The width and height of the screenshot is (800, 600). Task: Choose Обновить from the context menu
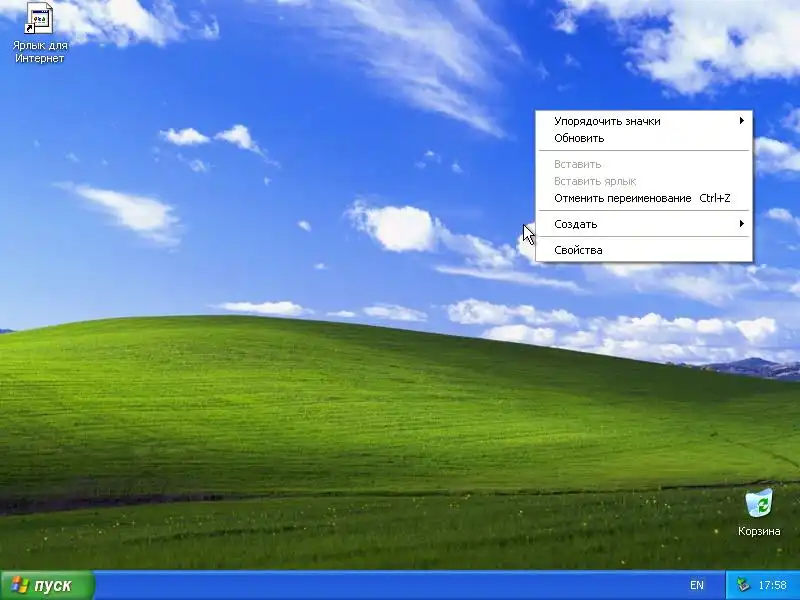pyautogui.click(x=644, y=138)
